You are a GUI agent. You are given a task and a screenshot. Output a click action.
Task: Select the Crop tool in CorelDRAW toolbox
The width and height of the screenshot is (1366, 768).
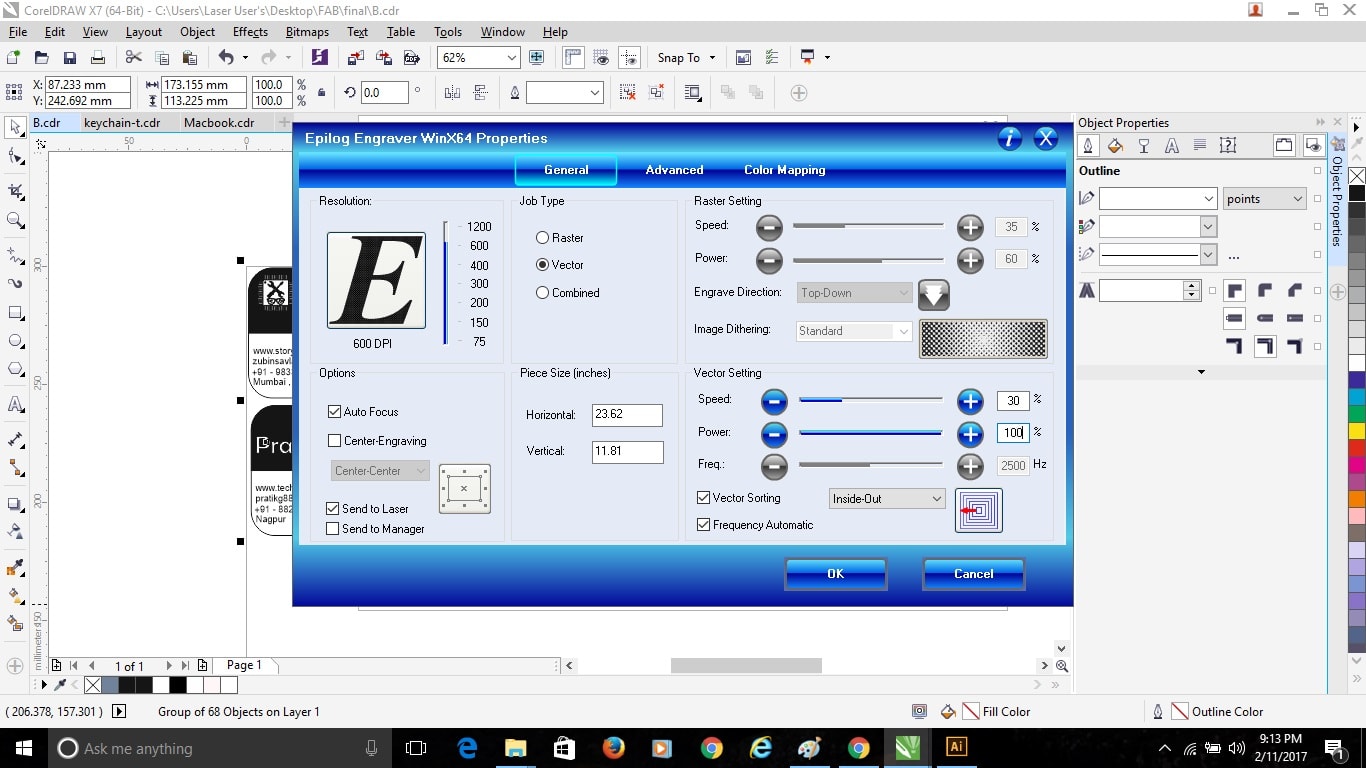click(15, 190)
